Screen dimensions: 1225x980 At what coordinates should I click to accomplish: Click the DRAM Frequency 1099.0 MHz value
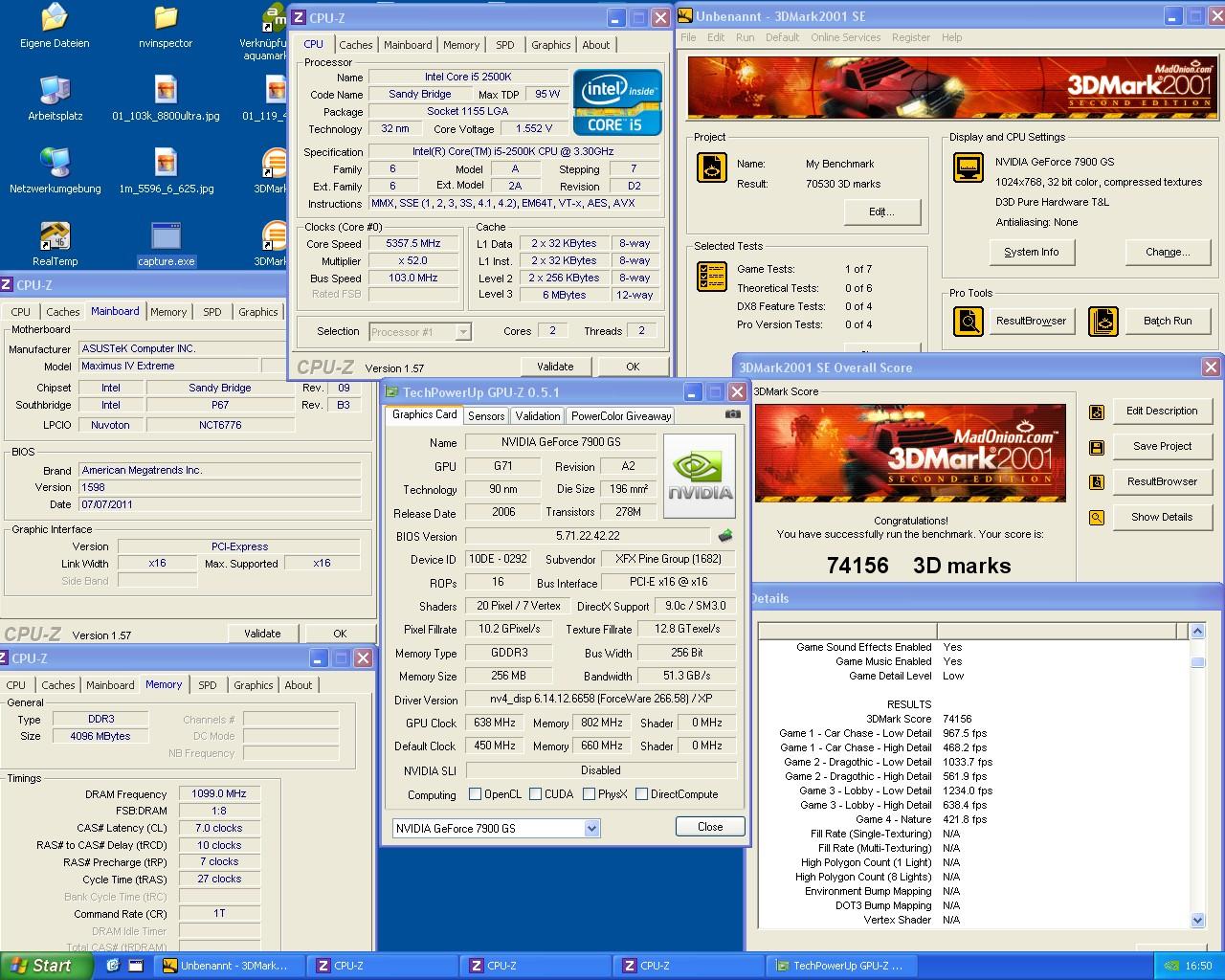[x=220, y=794]
